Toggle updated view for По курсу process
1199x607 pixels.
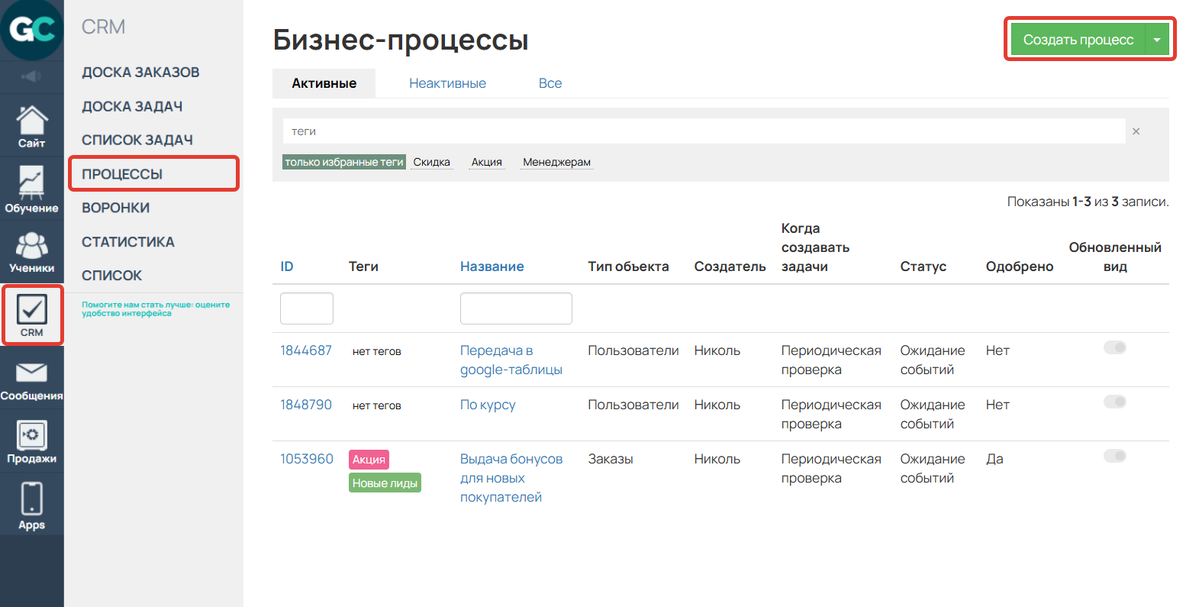pyautogui.click(x=1114, y=402)
